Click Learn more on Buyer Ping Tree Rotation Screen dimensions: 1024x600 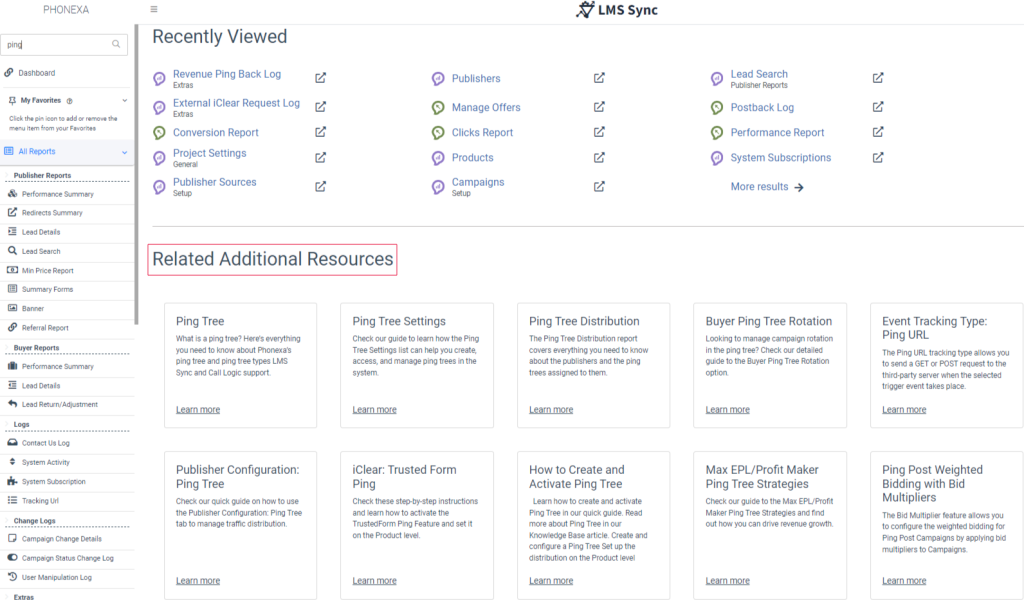click(x=728, y=410)
